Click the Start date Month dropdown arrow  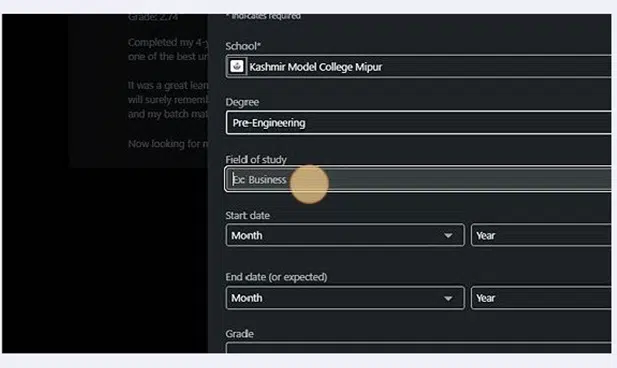coord(448,236)
